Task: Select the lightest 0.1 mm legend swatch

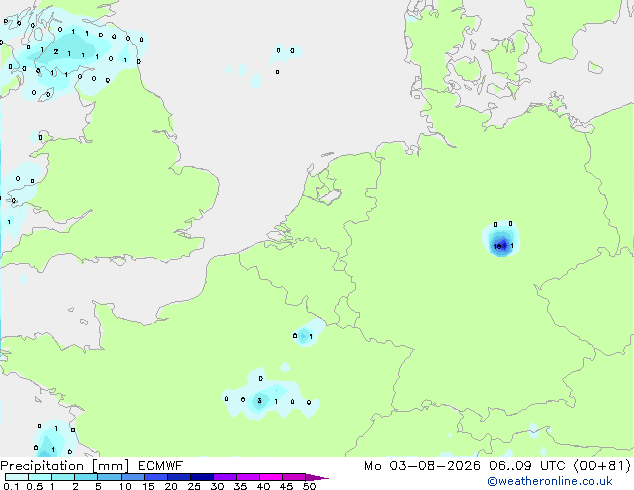Action: (17, 477)
